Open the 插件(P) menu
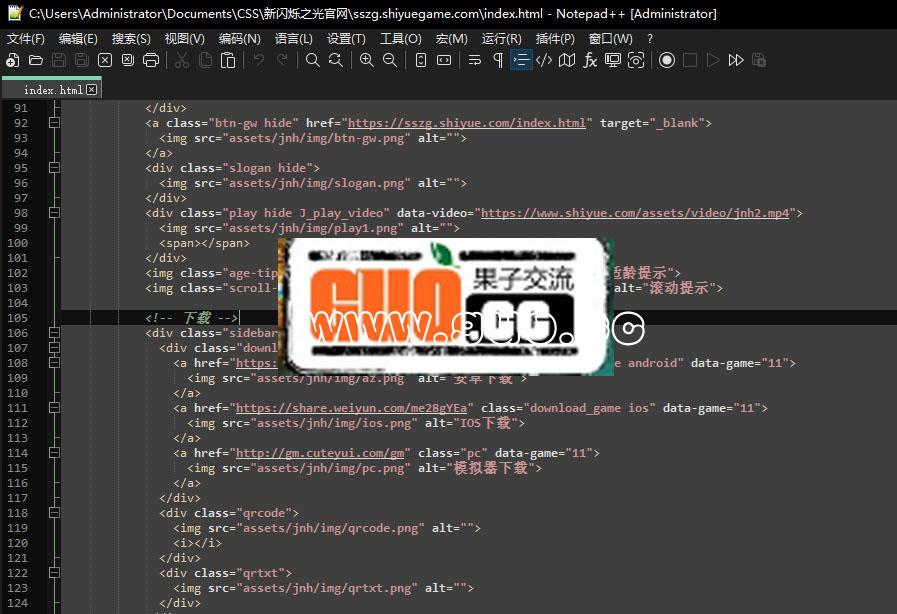Viewport: 897px width, 614px height. click(x=555, y=39)
